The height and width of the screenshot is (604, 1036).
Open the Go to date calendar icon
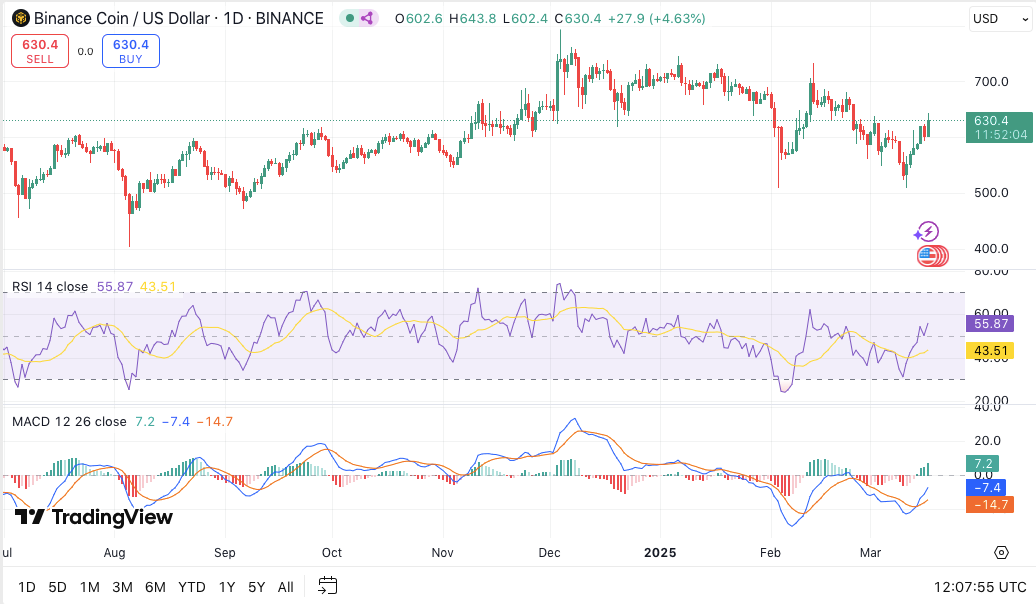pos(328,586)
